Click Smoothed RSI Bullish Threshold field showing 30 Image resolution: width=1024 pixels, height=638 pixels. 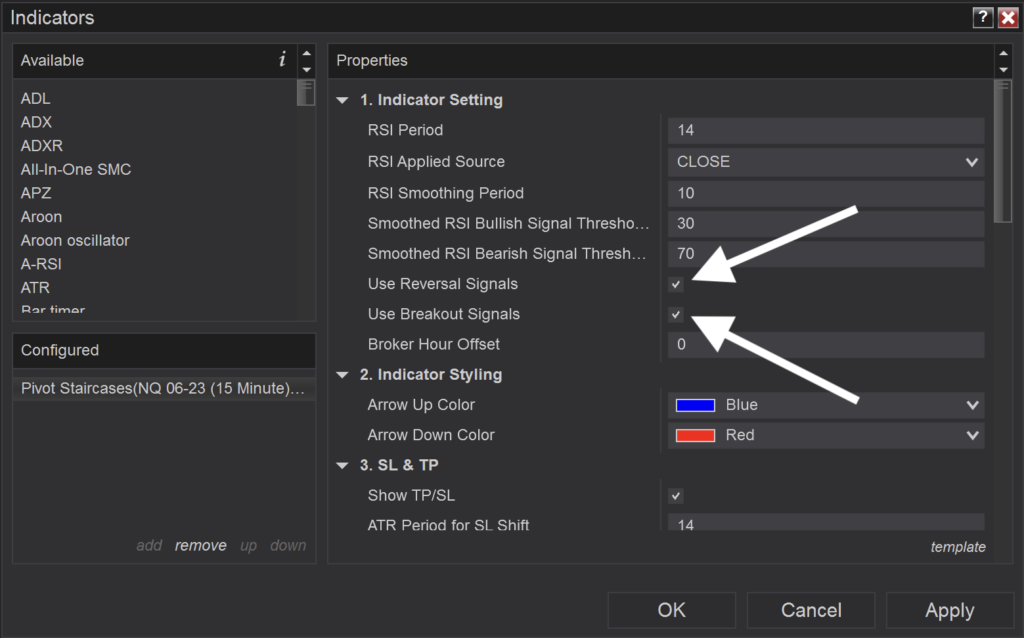825,223
